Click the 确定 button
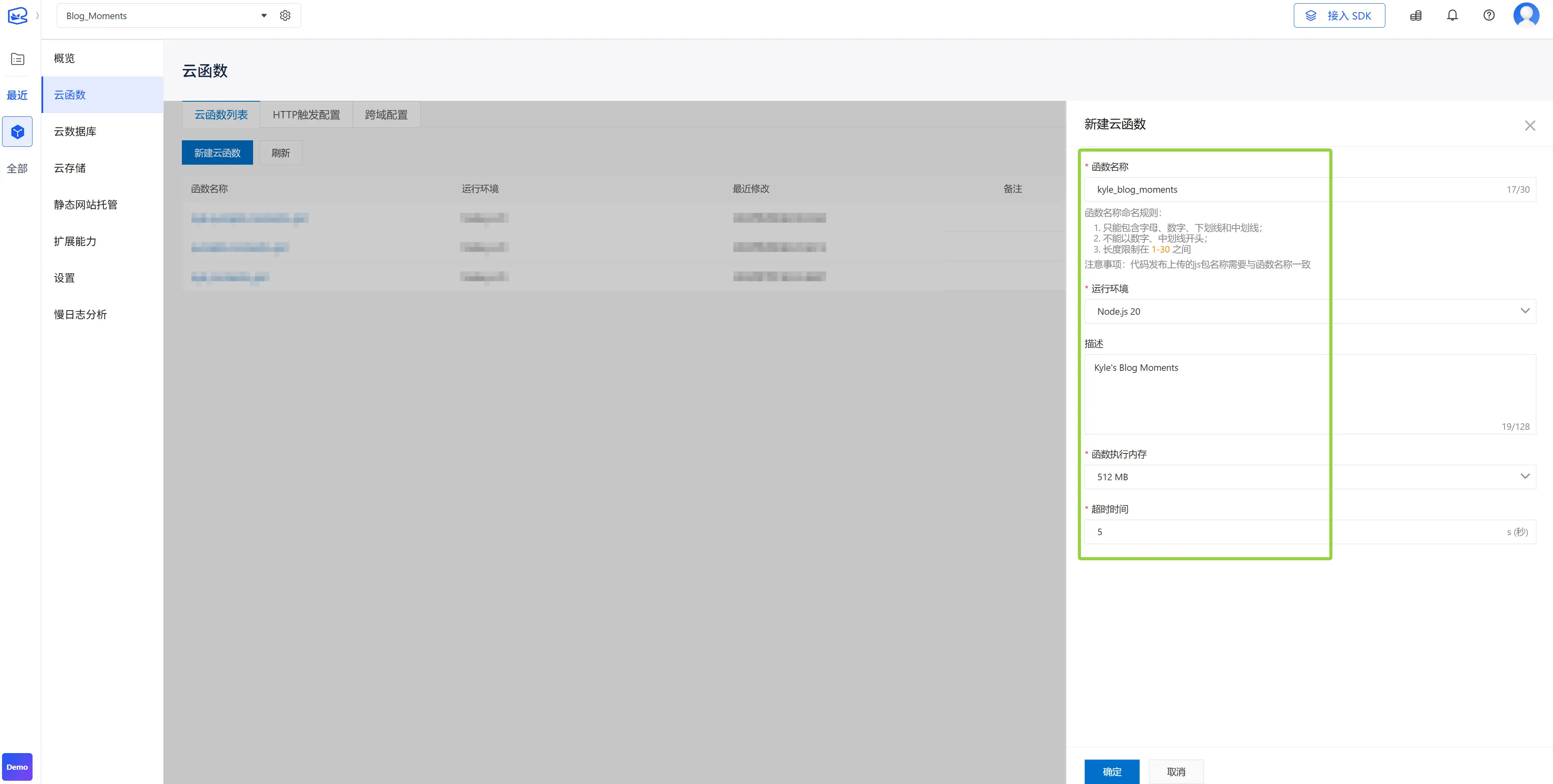The height and width of the screenshot is (784, 1553). tap(1112, 771)
